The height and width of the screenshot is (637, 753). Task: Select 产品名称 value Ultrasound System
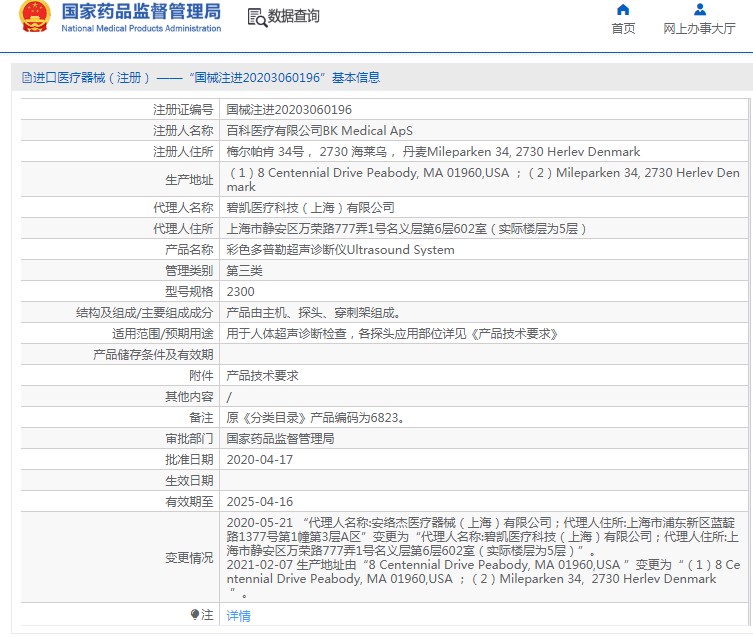click(340, 250)
